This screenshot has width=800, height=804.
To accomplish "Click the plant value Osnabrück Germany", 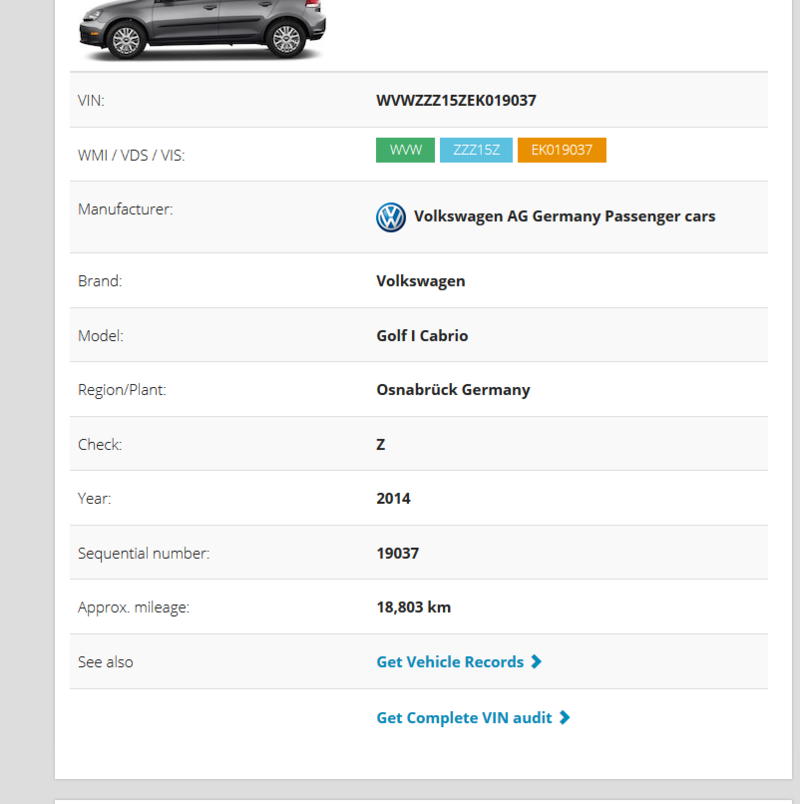I will (x=453, y=390).
